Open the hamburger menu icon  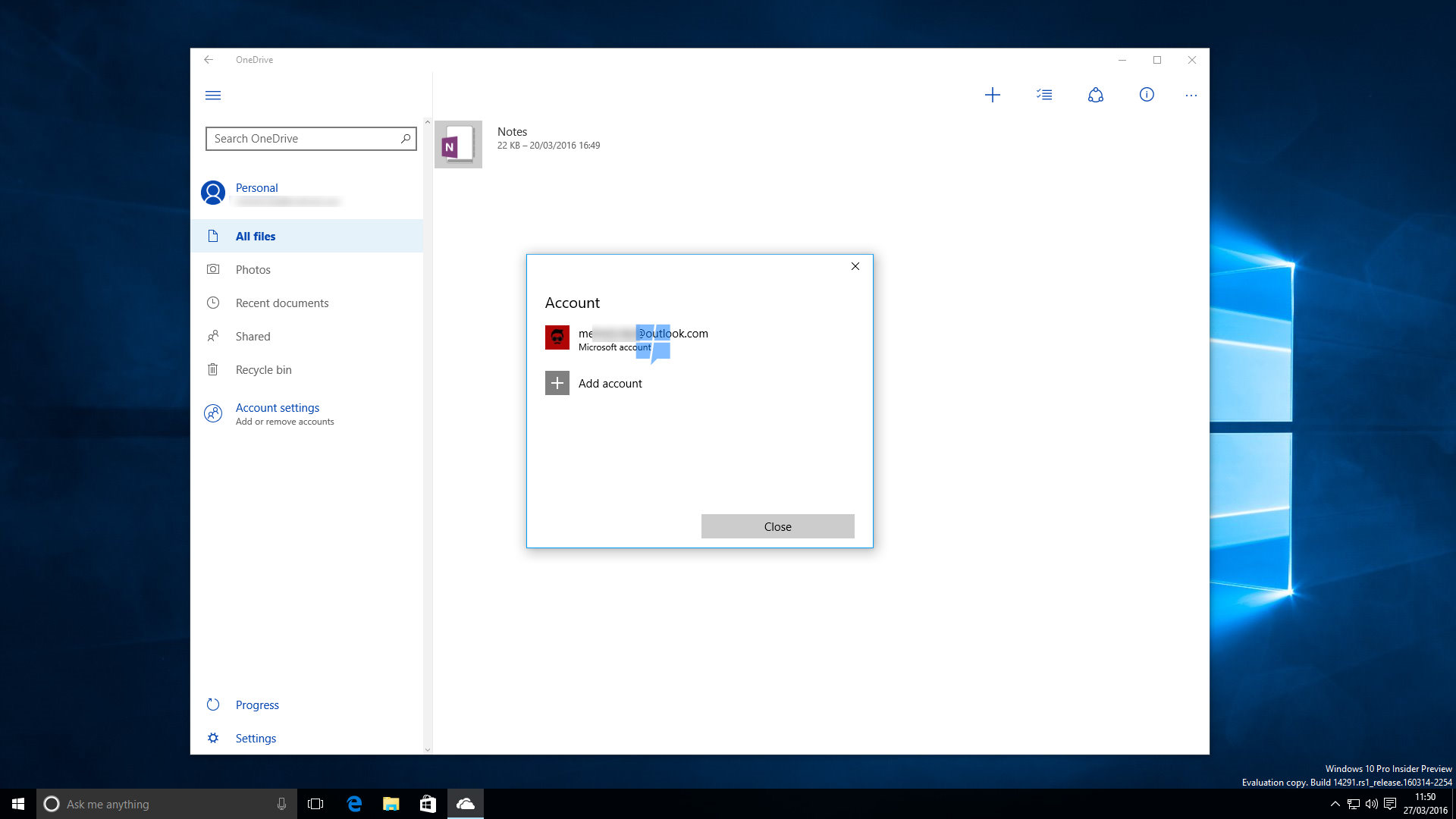point(212,95)
